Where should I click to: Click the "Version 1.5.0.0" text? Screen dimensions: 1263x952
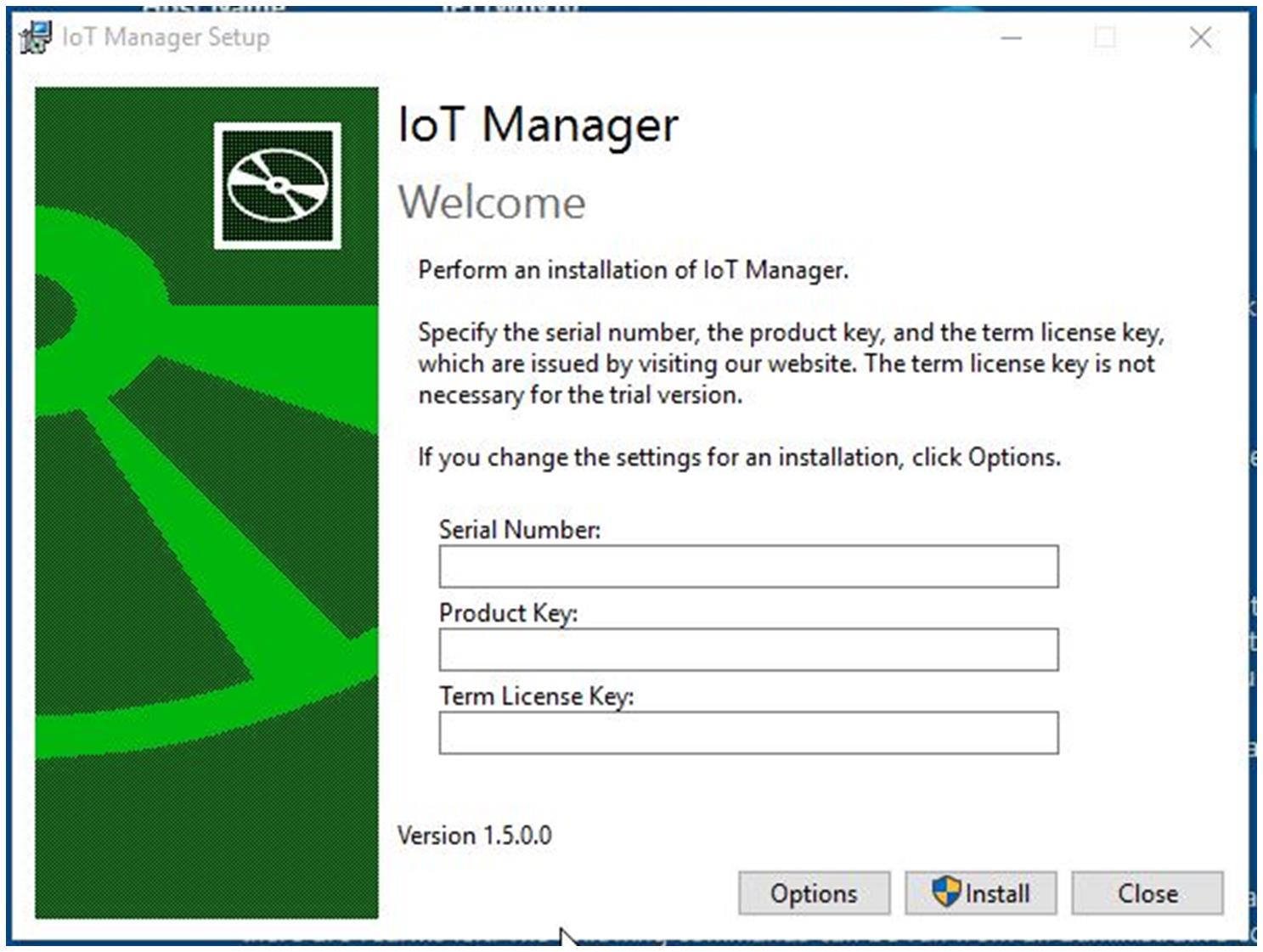pyautogui.click(x=474, y=836)
